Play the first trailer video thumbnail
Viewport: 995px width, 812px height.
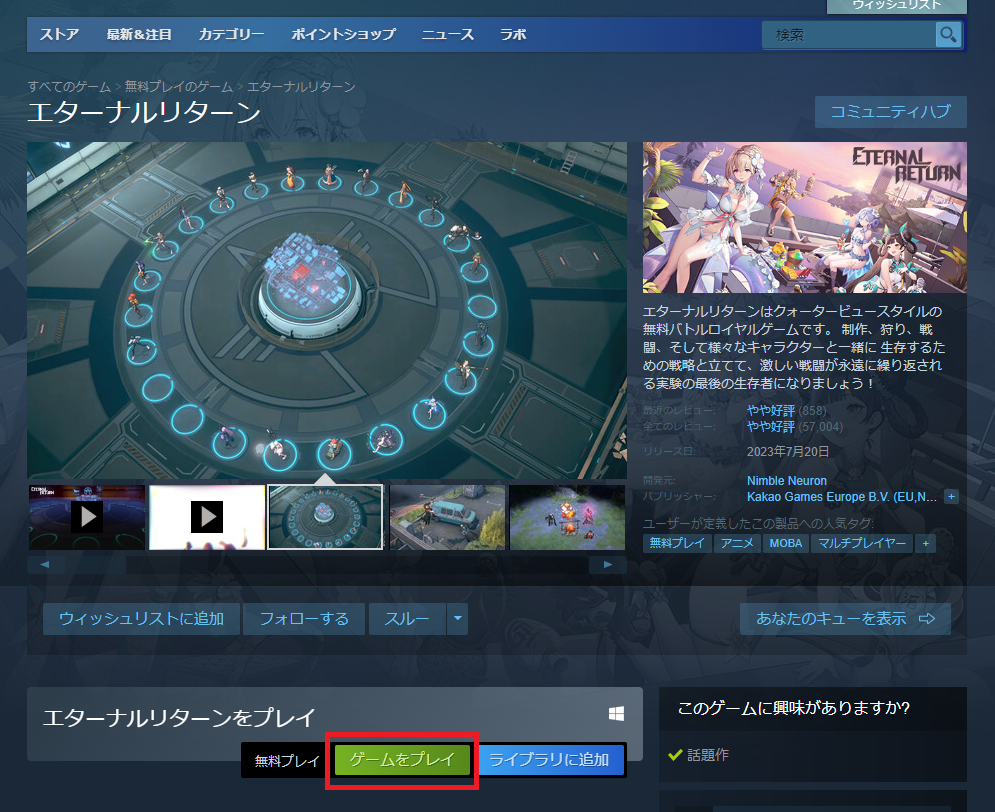click(87, 518)
